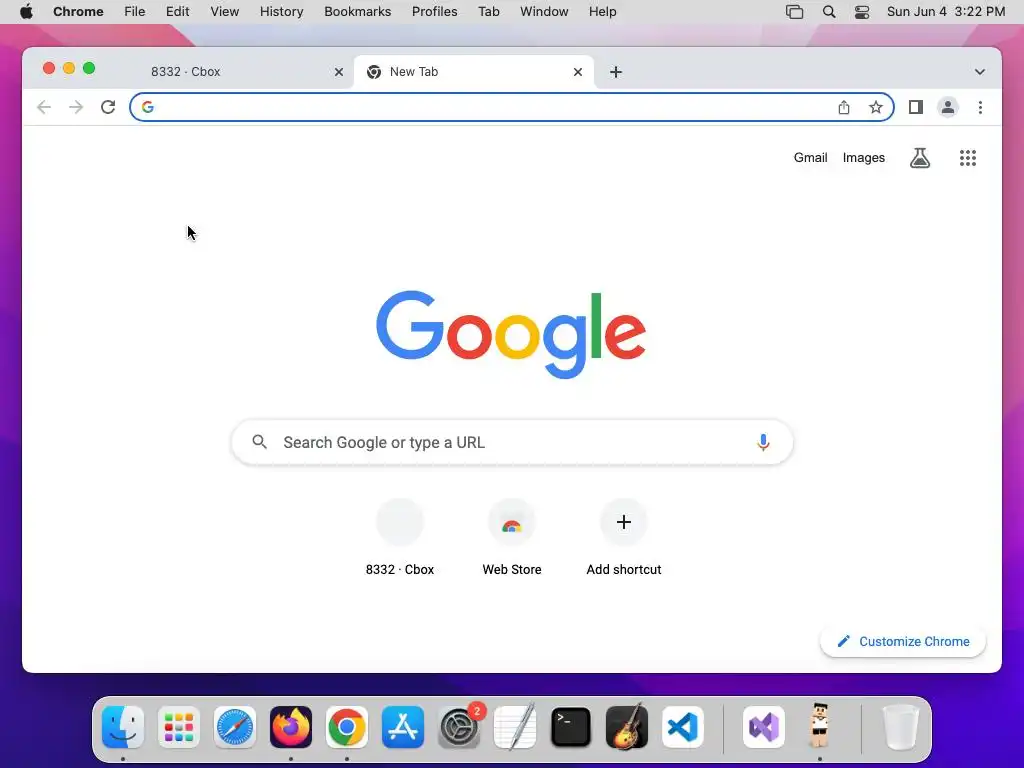
Task: Open the Help menu
Action: [x=602, y=12]
